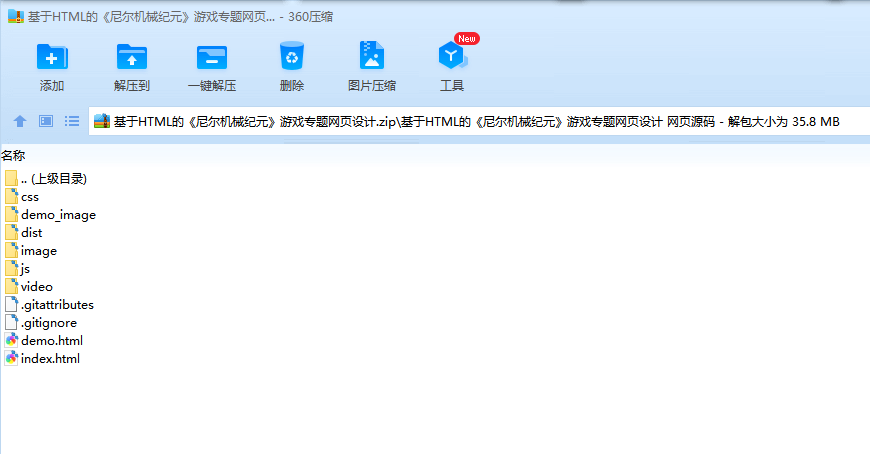This screenshot has height=454, width=870.
Task: Click the js folder icon
Action: [x=11, y=269]
